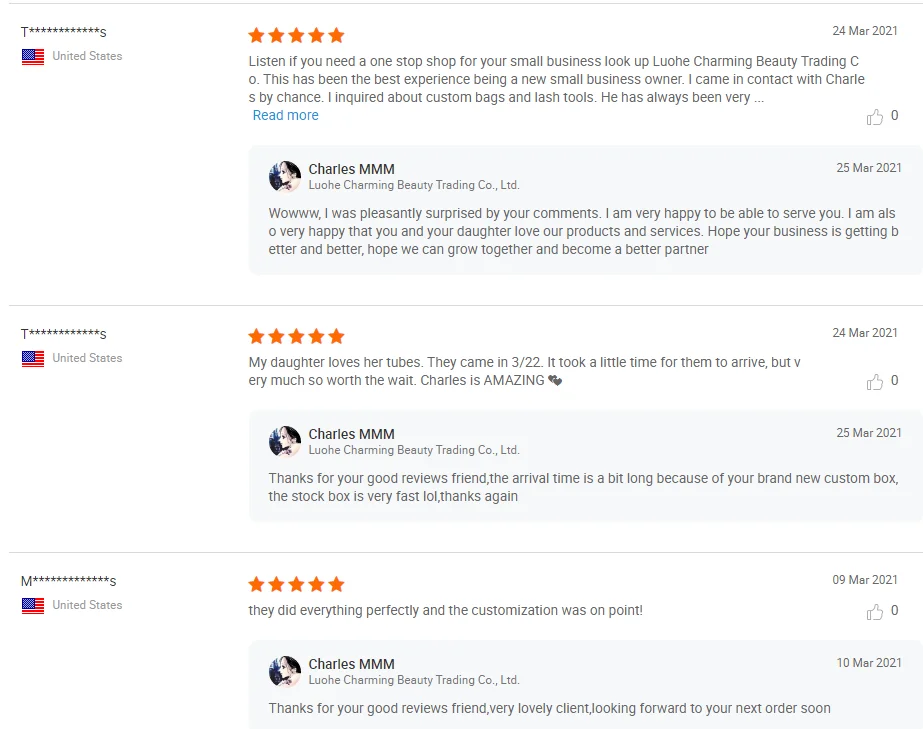
Task: Click Charles MMM avatar in the March 10 reply
Action: (x=285, y=672)
